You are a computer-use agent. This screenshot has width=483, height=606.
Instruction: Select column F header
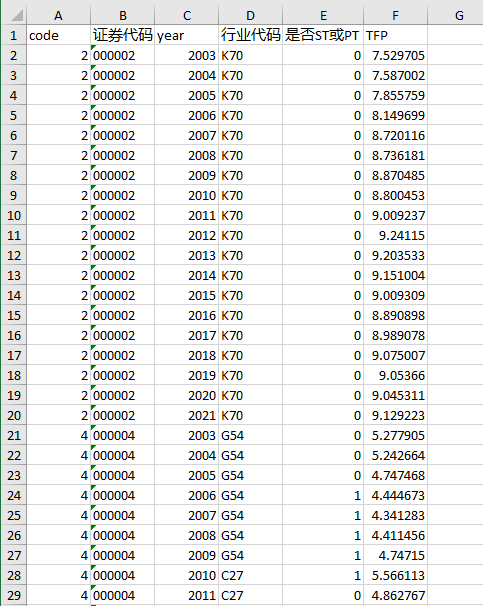[x=395, y=15]
